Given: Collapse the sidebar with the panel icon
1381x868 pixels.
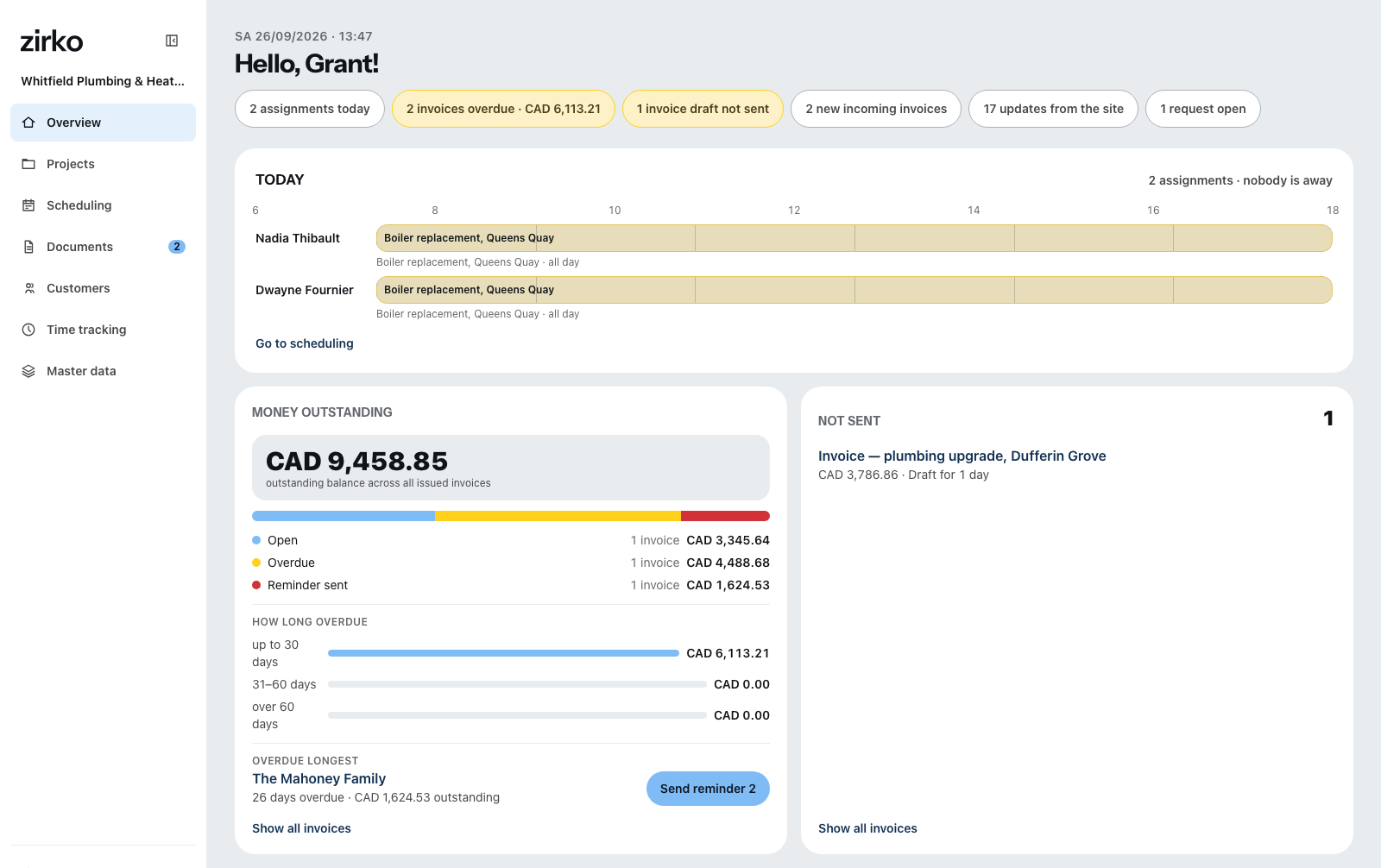Looking at the screenshot, I should click(x=172, y=41).
